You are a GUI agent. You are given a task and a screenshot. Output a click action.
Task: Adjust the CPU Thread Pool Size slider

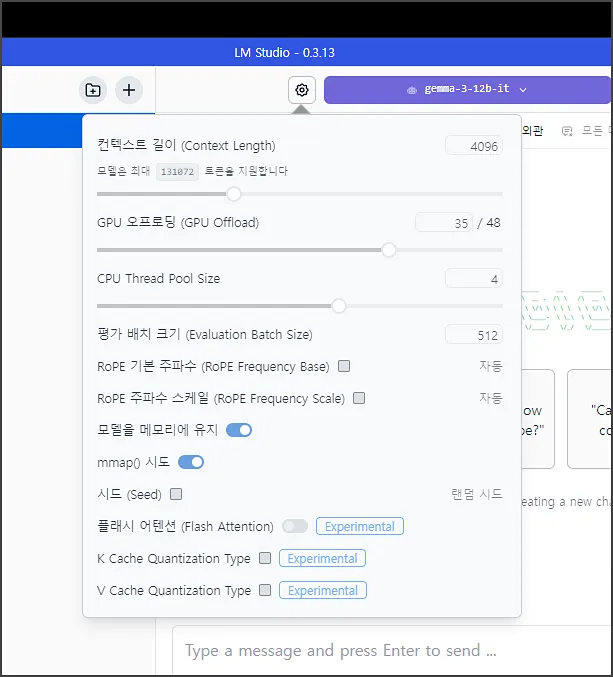coord(339,306)
